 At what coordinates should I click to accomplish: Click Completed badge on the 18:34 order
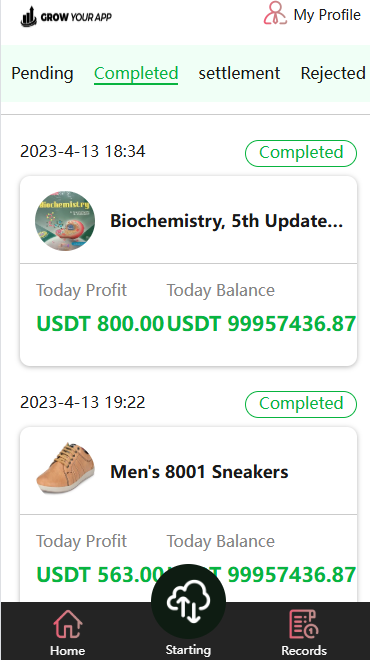(x=301, y=153)
